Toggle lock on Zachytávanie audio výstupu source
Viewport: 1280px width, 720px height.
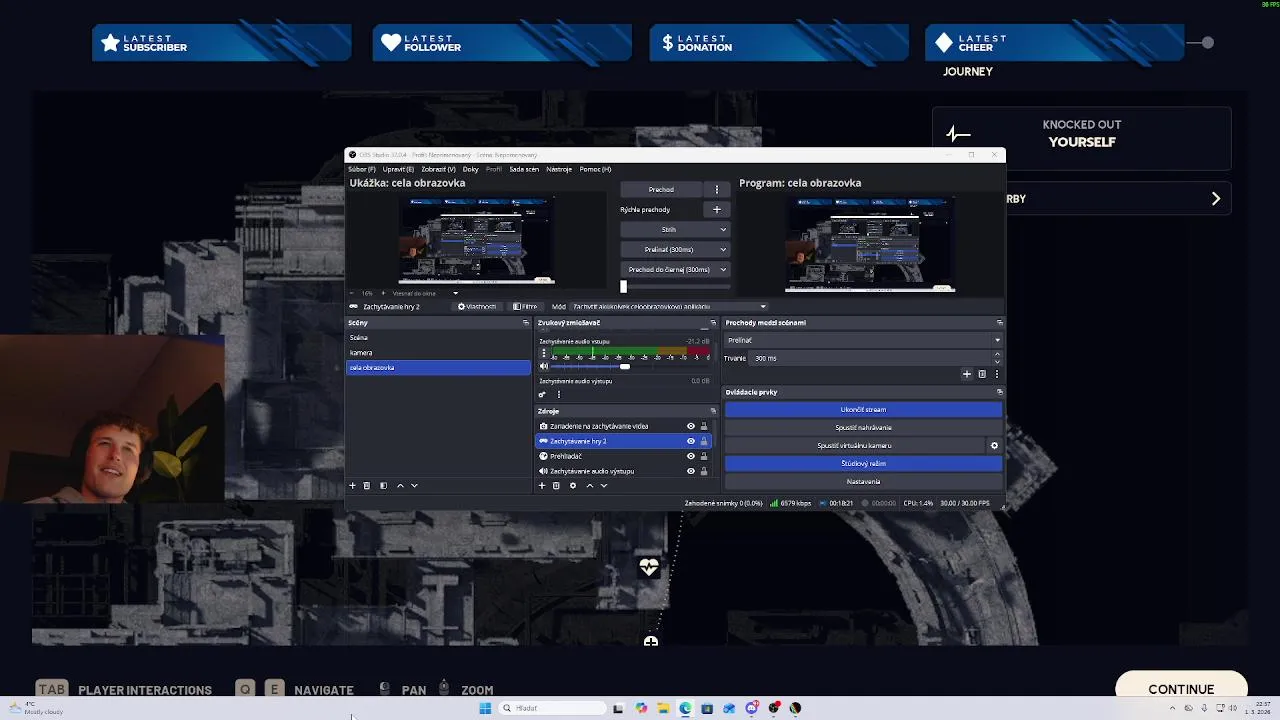click(x=703, y=471)
